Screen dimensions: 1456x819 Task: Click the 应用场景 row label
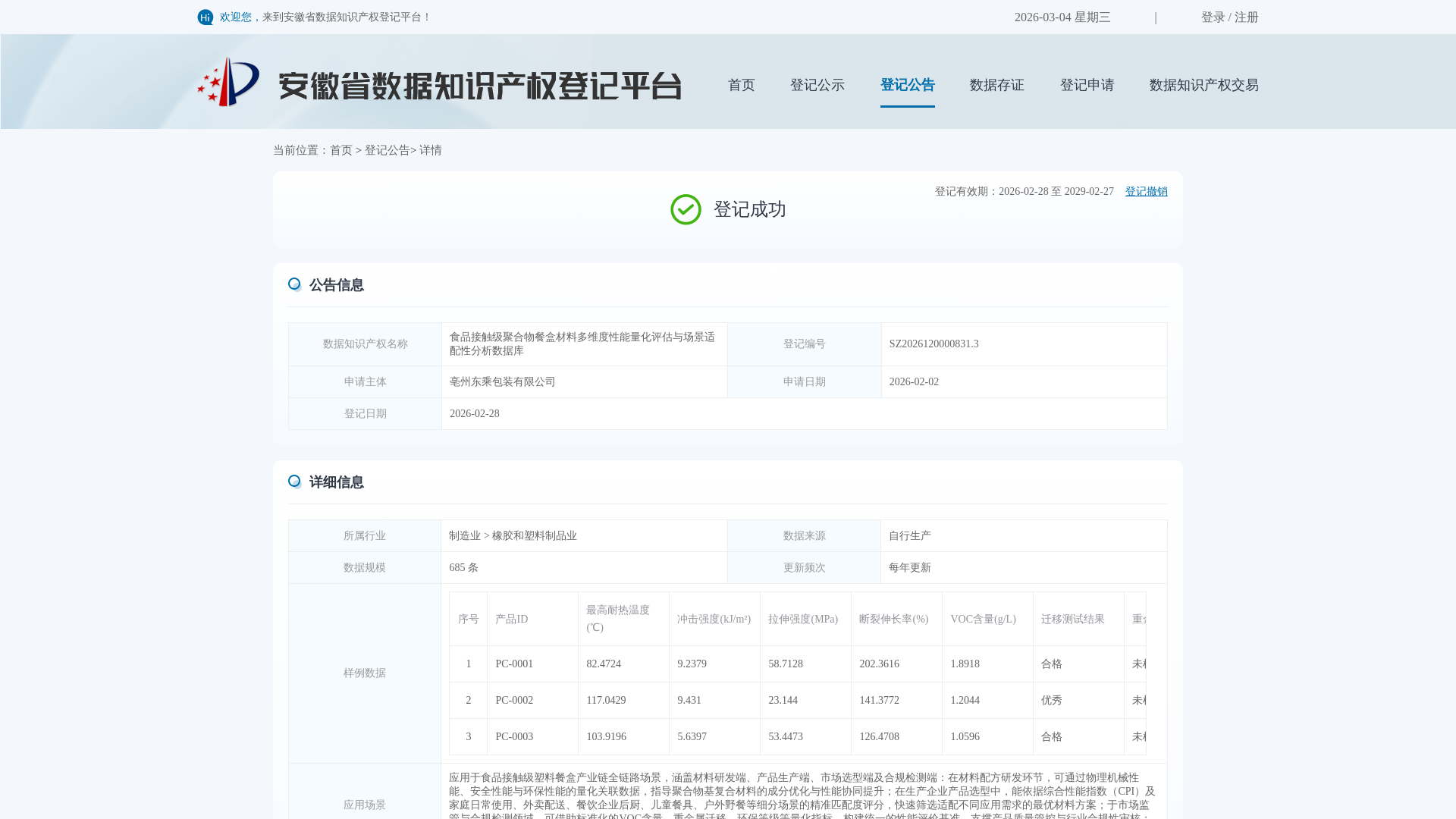[x=364, y=805]
